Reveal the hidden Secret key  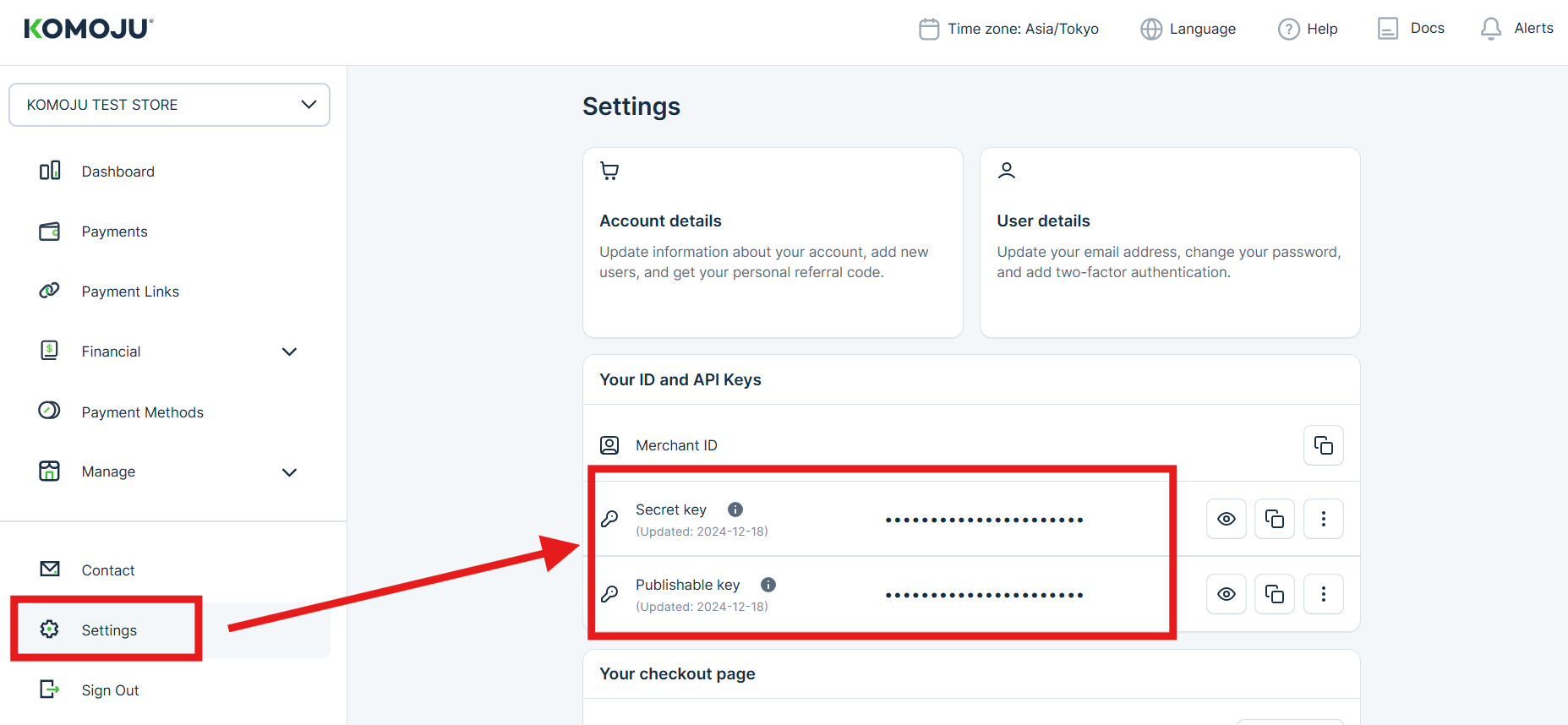1226,519
